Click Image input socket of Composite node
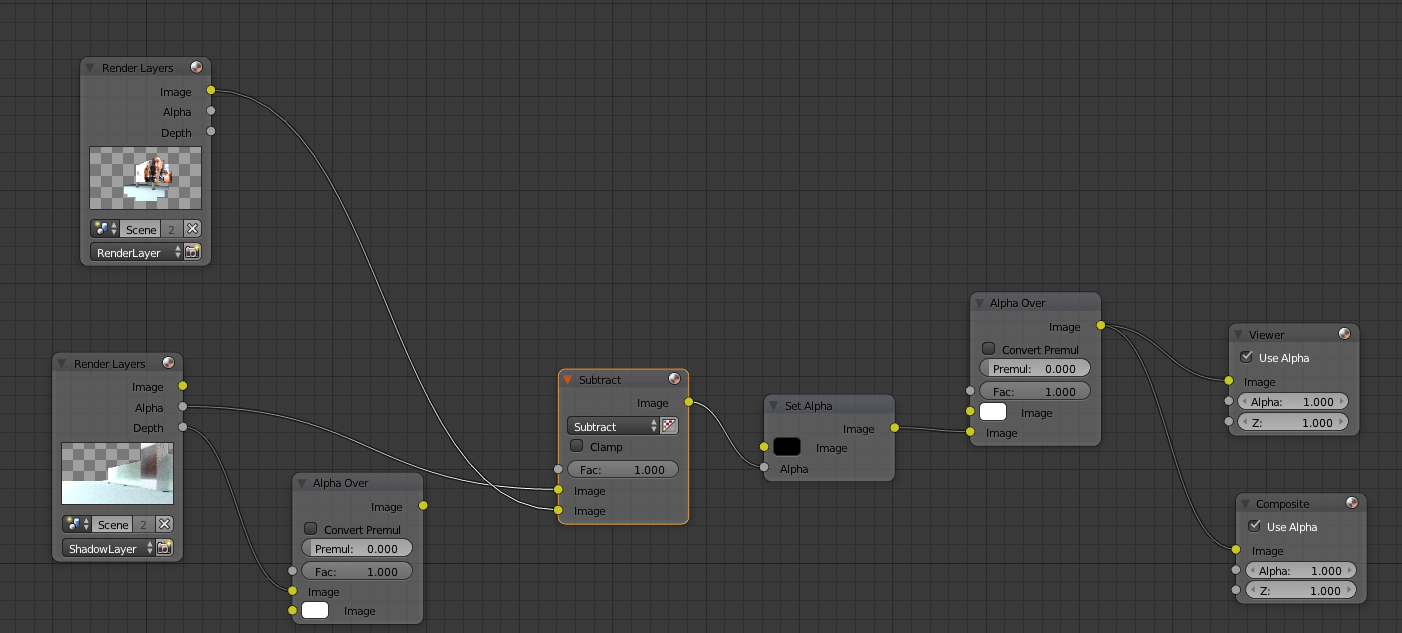1402x633 pixels. point(1236,549)
